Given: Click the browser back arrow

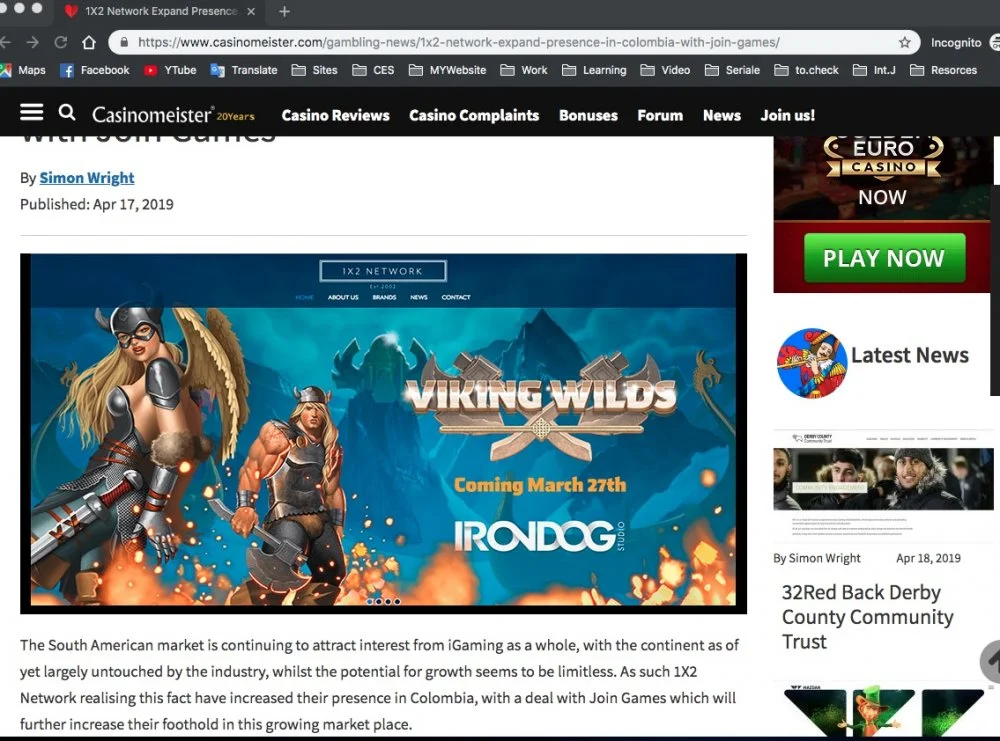Looking at the screenshot, I should (x=5, y=43).
